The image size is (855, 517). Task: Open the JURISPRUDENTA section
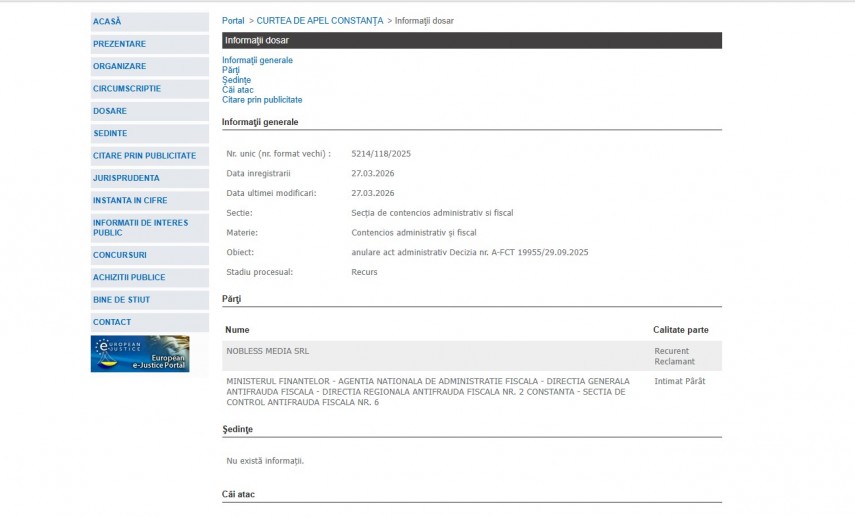coord(126,178)
